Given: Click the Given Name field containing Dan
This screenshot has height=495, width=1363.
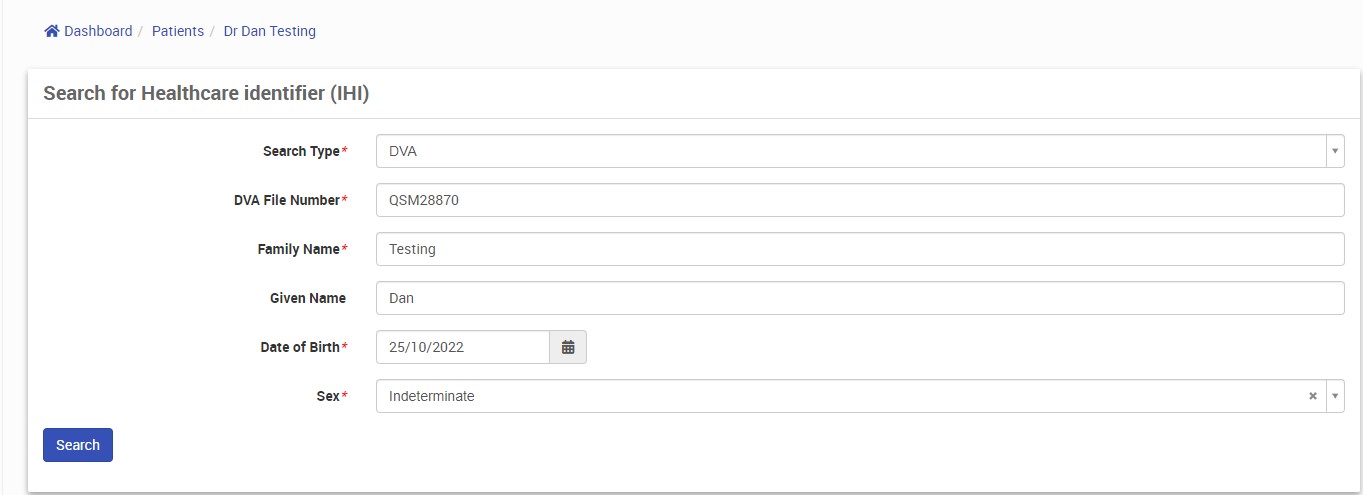Looking at the screenshot, I should [860, 298].
